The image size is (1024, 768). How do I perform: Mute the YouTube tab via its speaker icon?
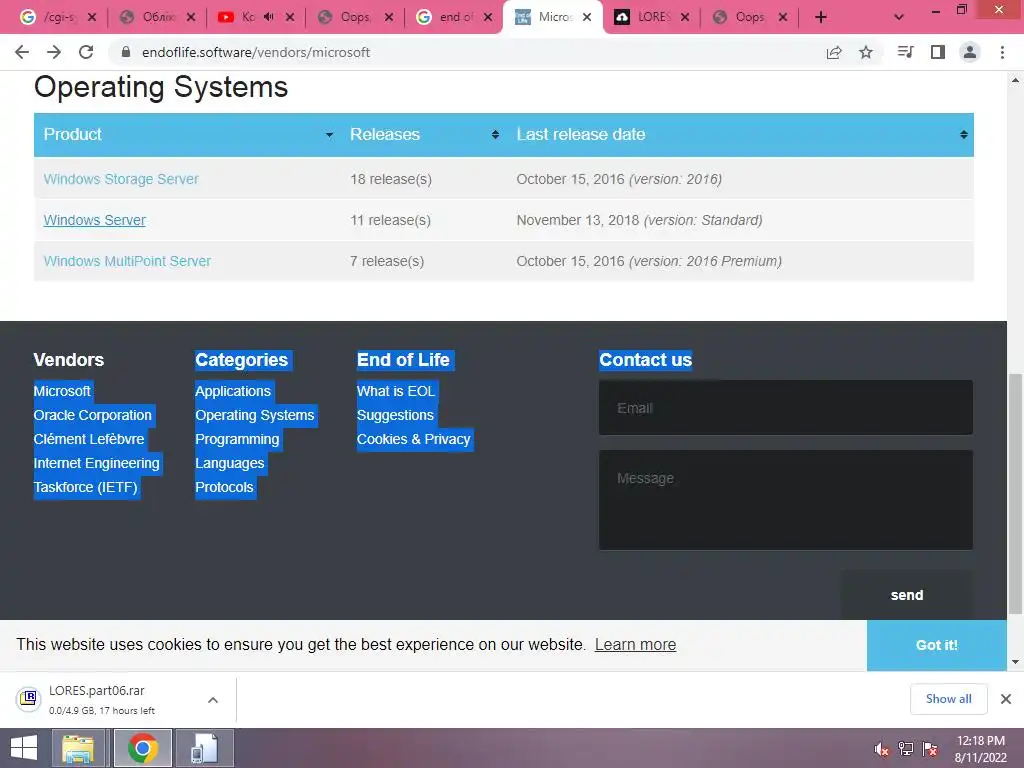pyautogui.click(x=268, y=17)
